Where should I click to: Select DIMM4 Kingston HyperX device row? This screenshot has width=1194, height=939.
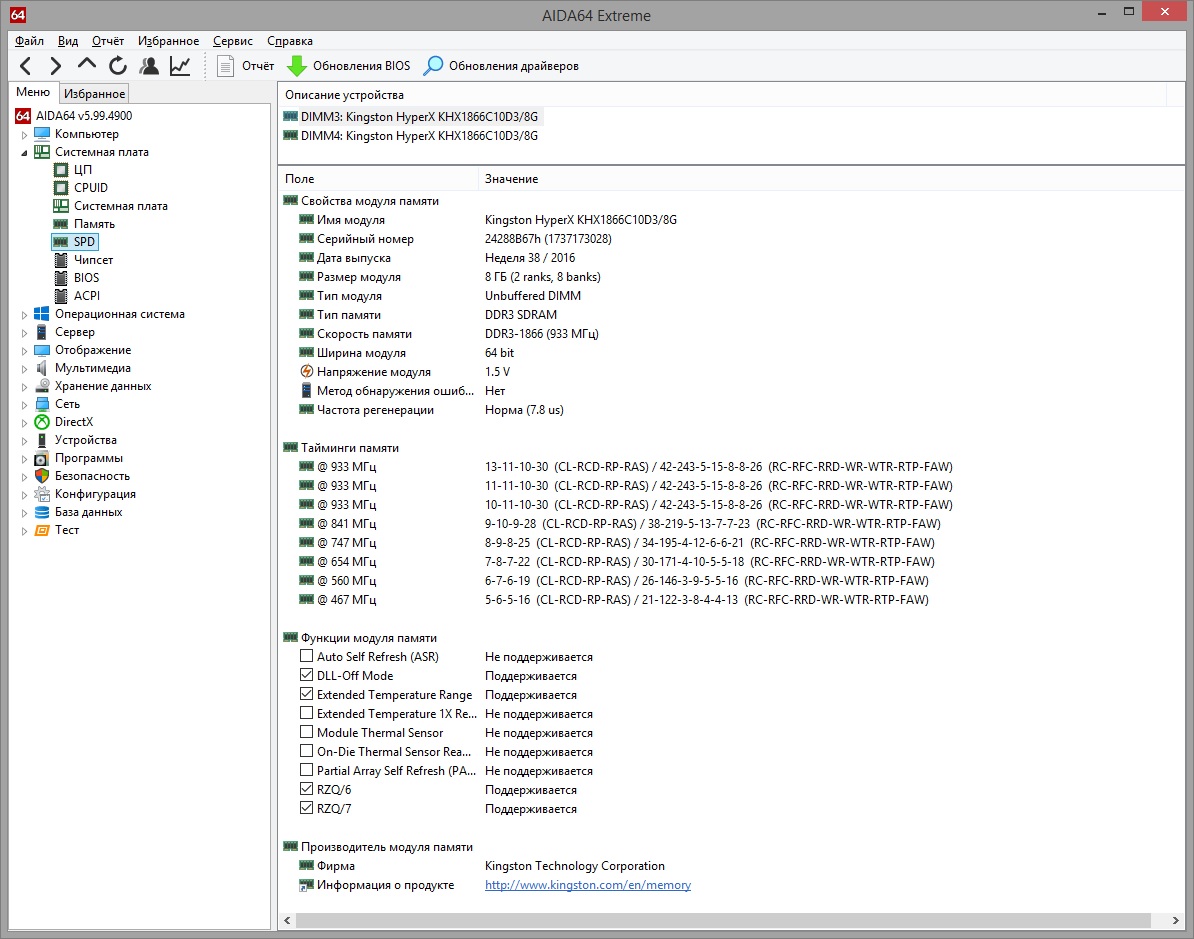click(411, 136)
